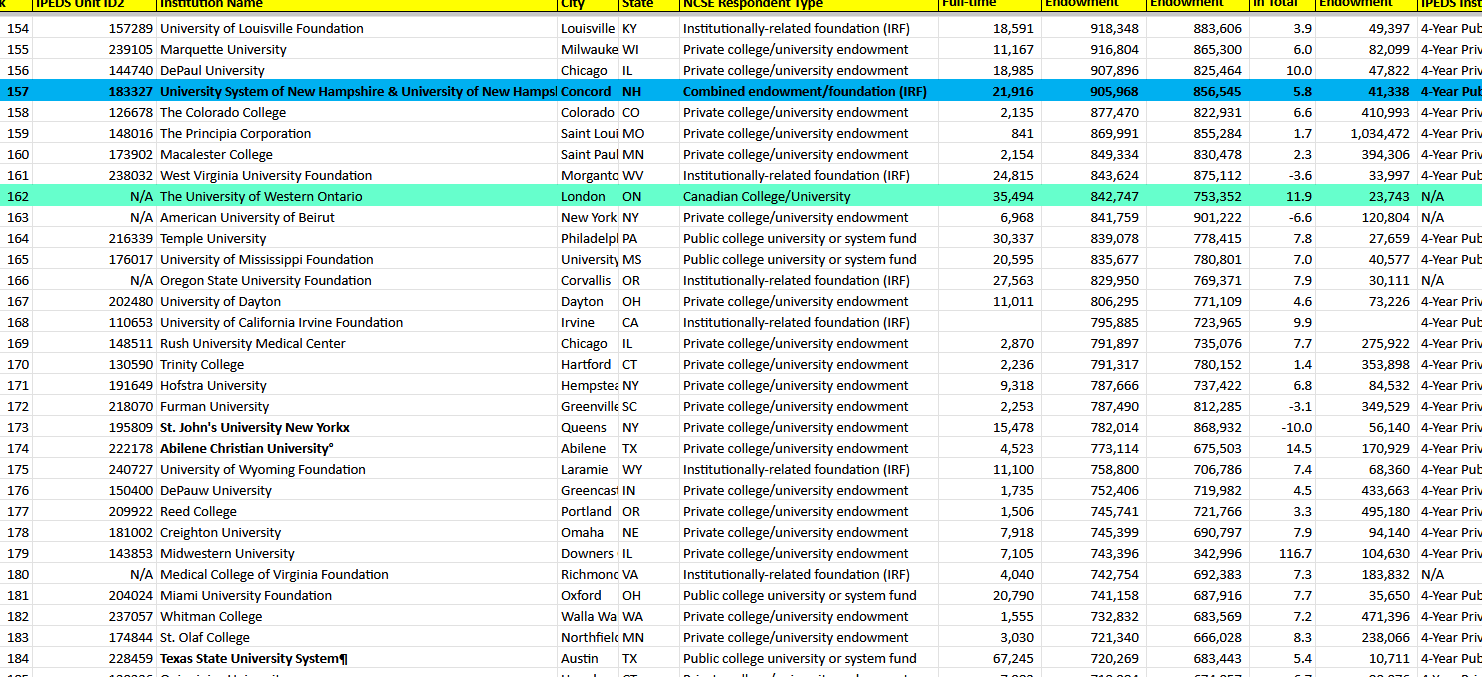
Task: Select IPEDS ID 183327 cell
Action: tap(95, 92)
